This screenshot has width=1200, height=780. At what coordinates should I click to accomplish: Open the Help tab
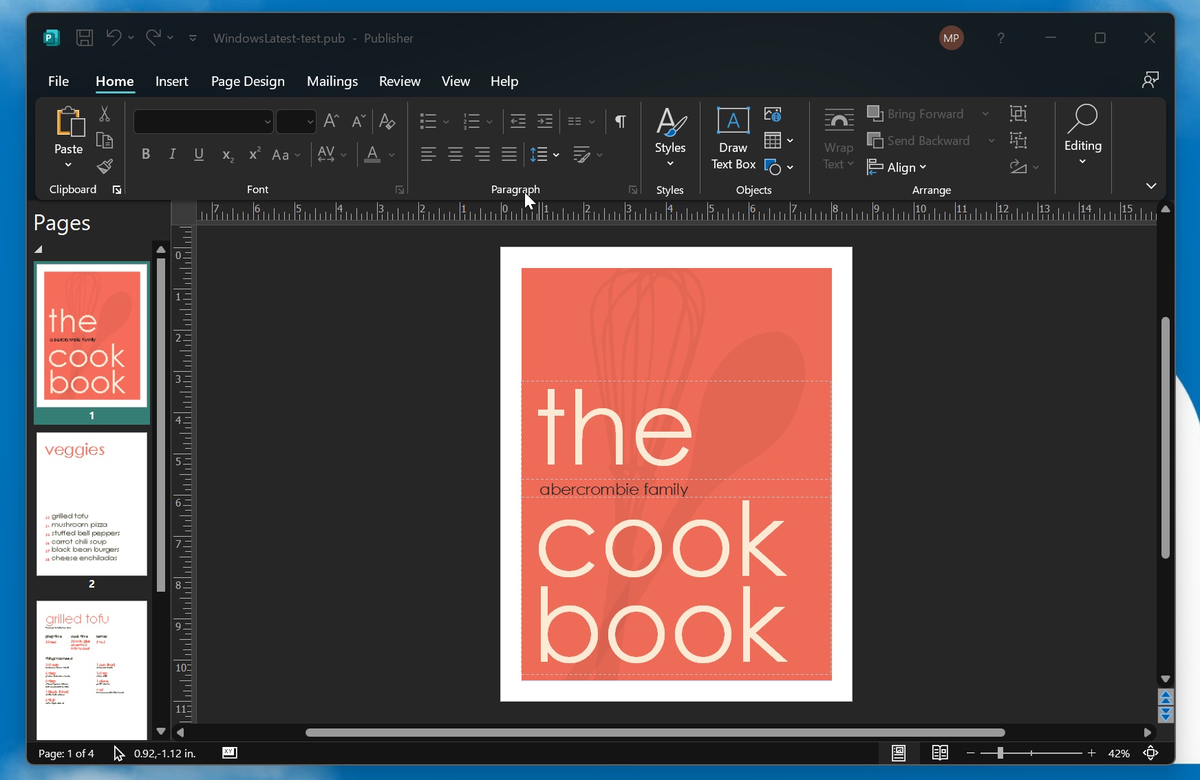[504, 81]
